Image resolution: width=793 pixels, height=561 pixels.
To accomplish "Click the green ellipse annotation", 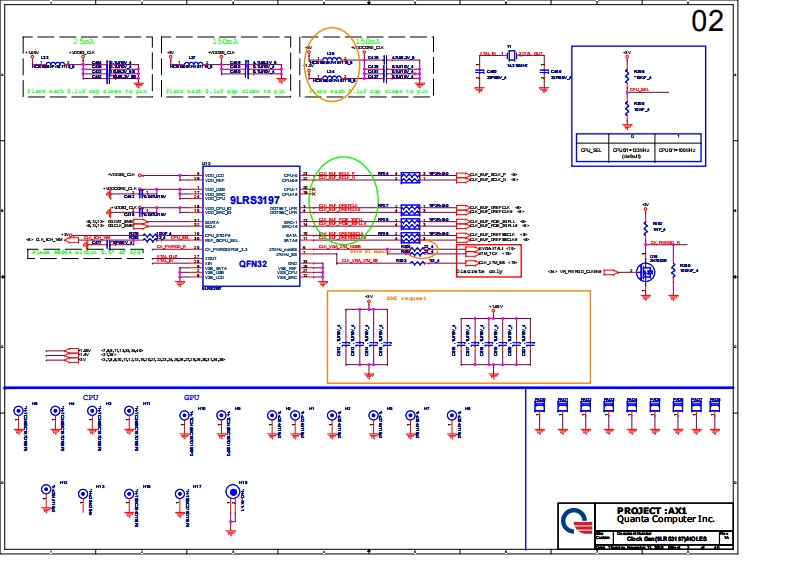I will point(346,196).
